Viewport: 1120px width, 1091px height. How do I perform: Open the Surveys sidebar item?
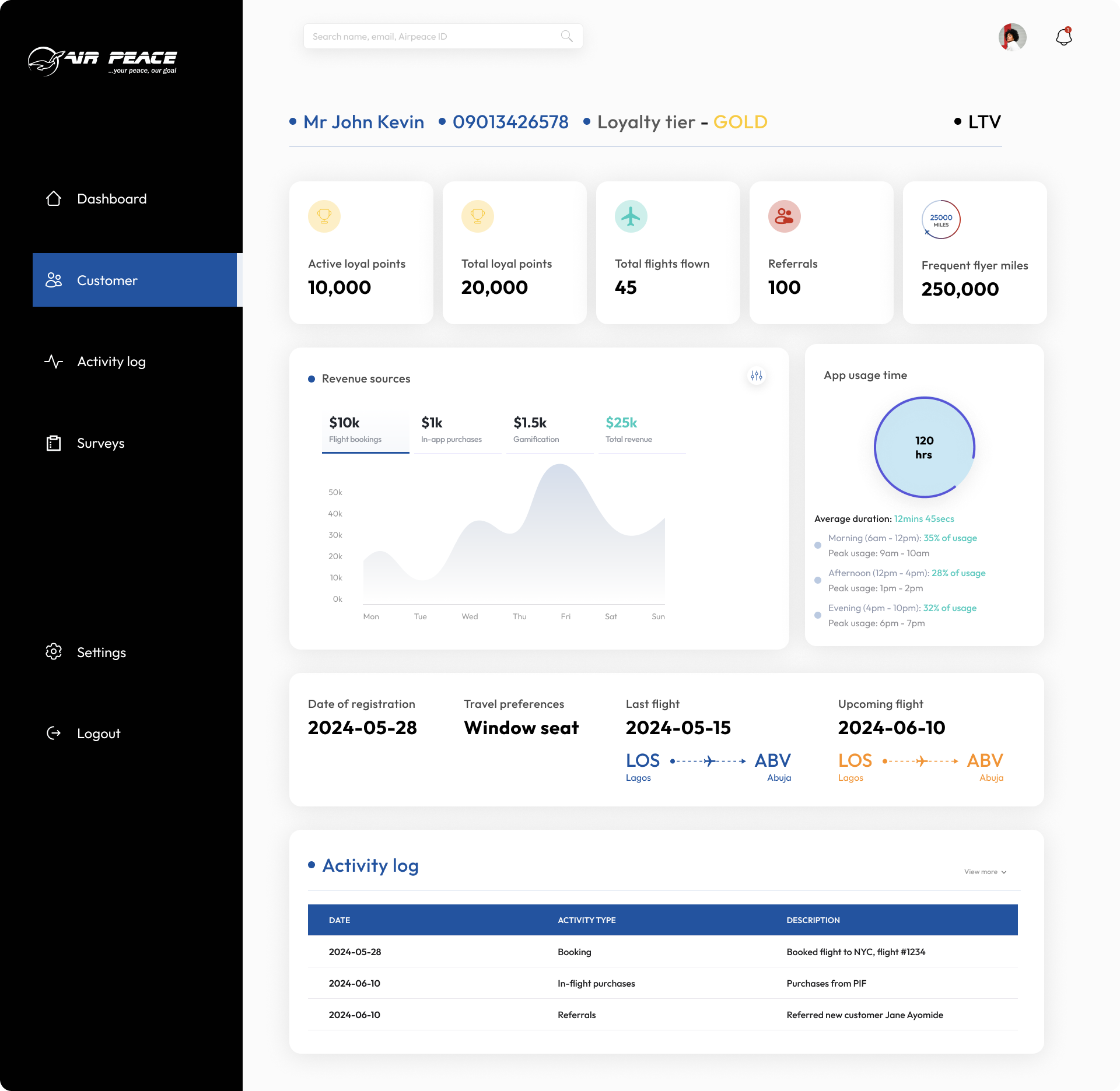tap(100, 443)
